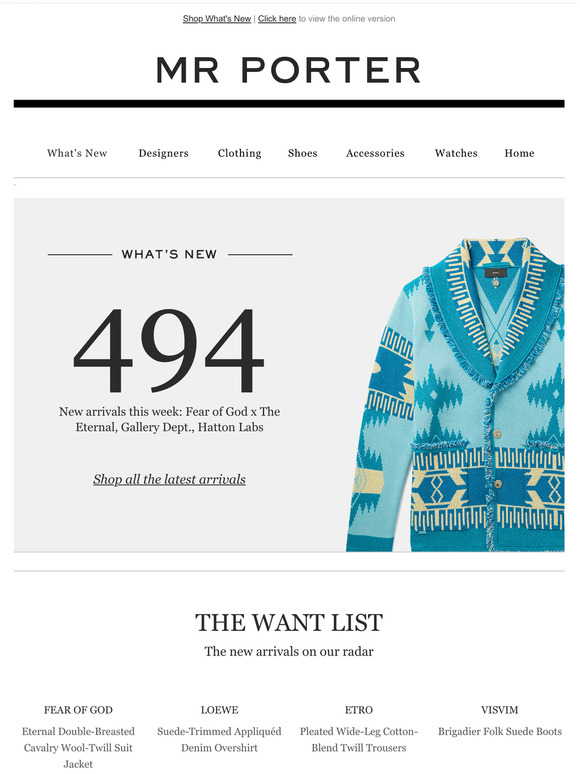Select the WHAT'S NEW banner heading

169,254
